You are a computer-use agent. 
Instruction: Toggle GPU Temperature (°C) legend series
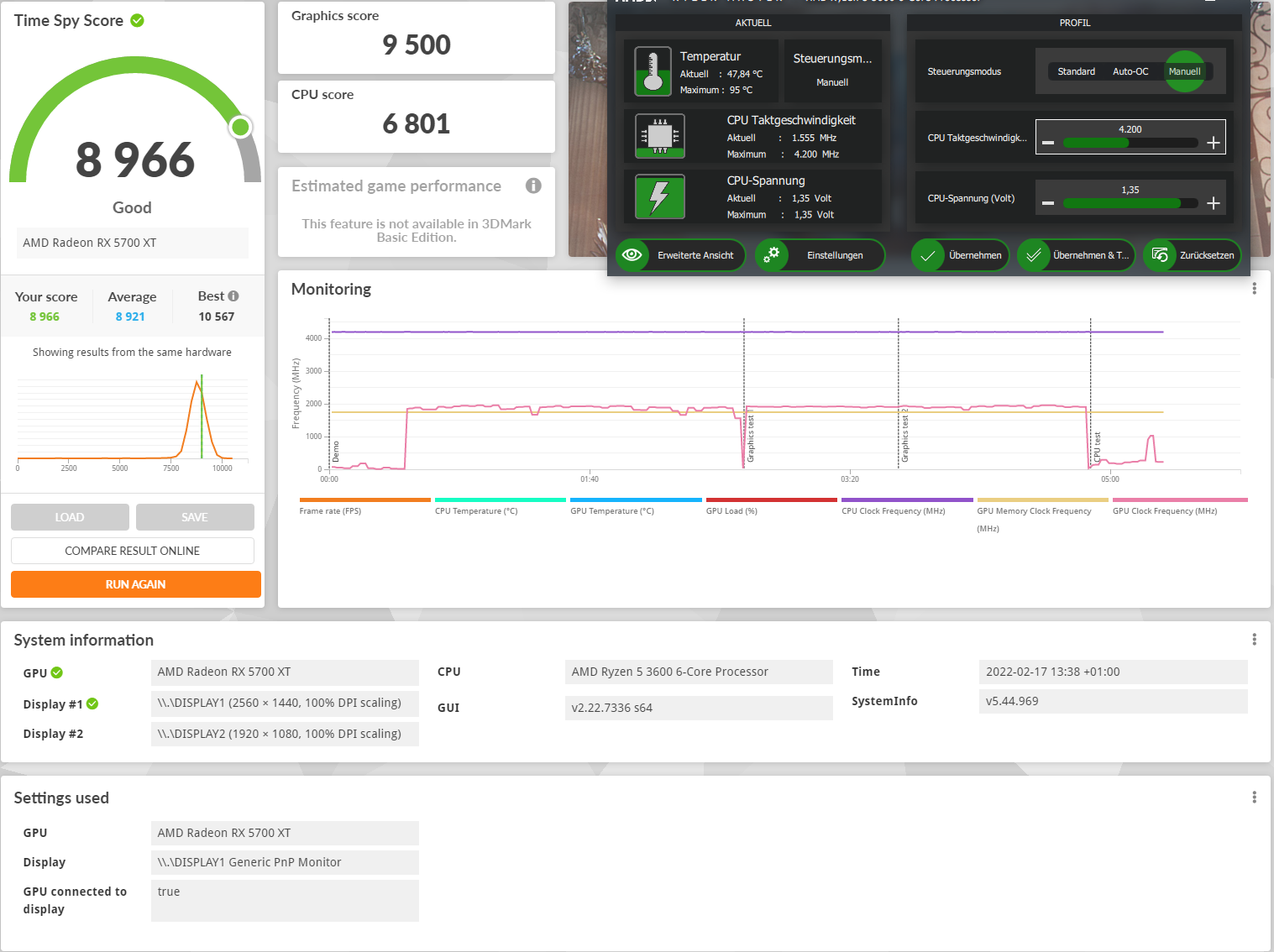[x=612, y=510]
